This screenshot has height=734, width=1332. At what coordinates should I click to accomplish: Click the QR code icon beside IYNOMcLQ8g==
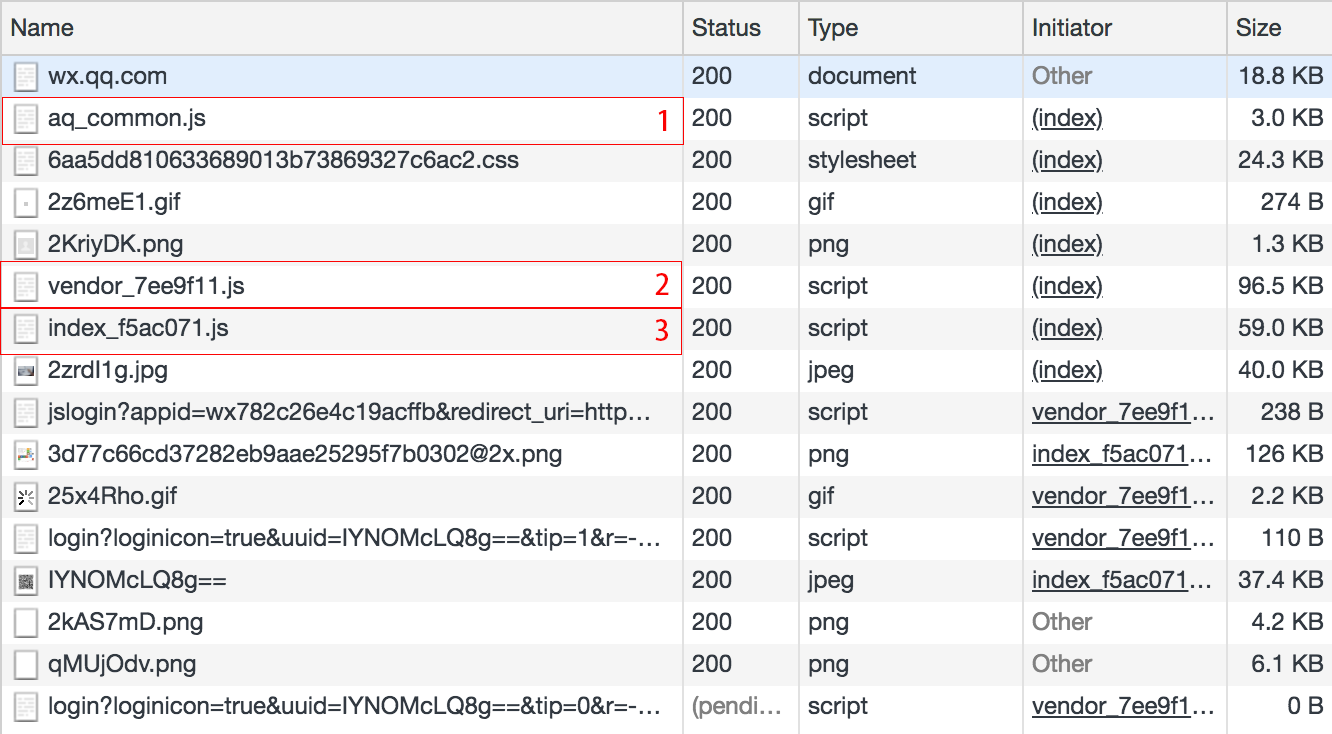tap(26, 581)
